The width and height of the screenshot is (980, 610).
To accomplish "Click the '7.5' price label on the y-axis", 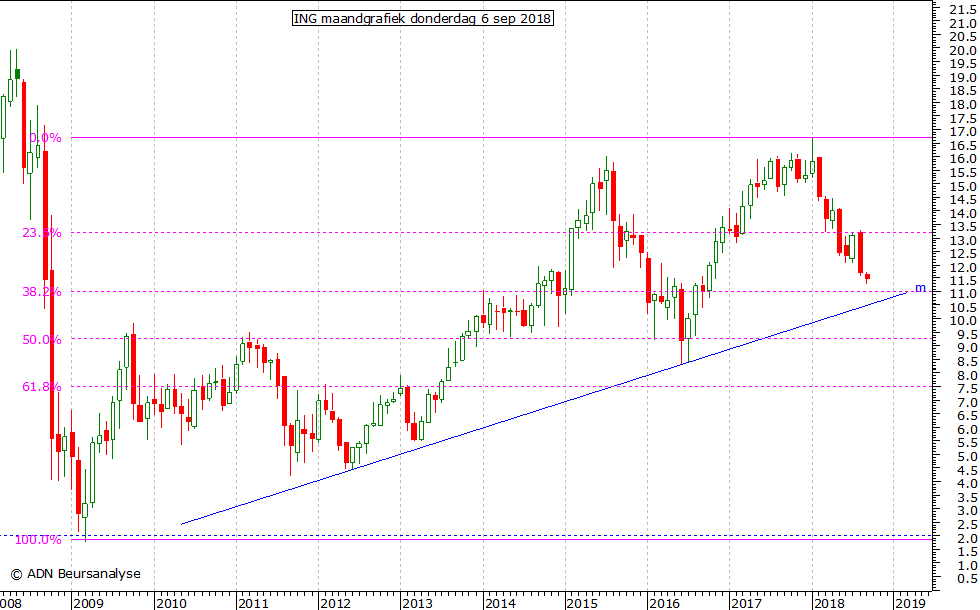I will 966,389.
